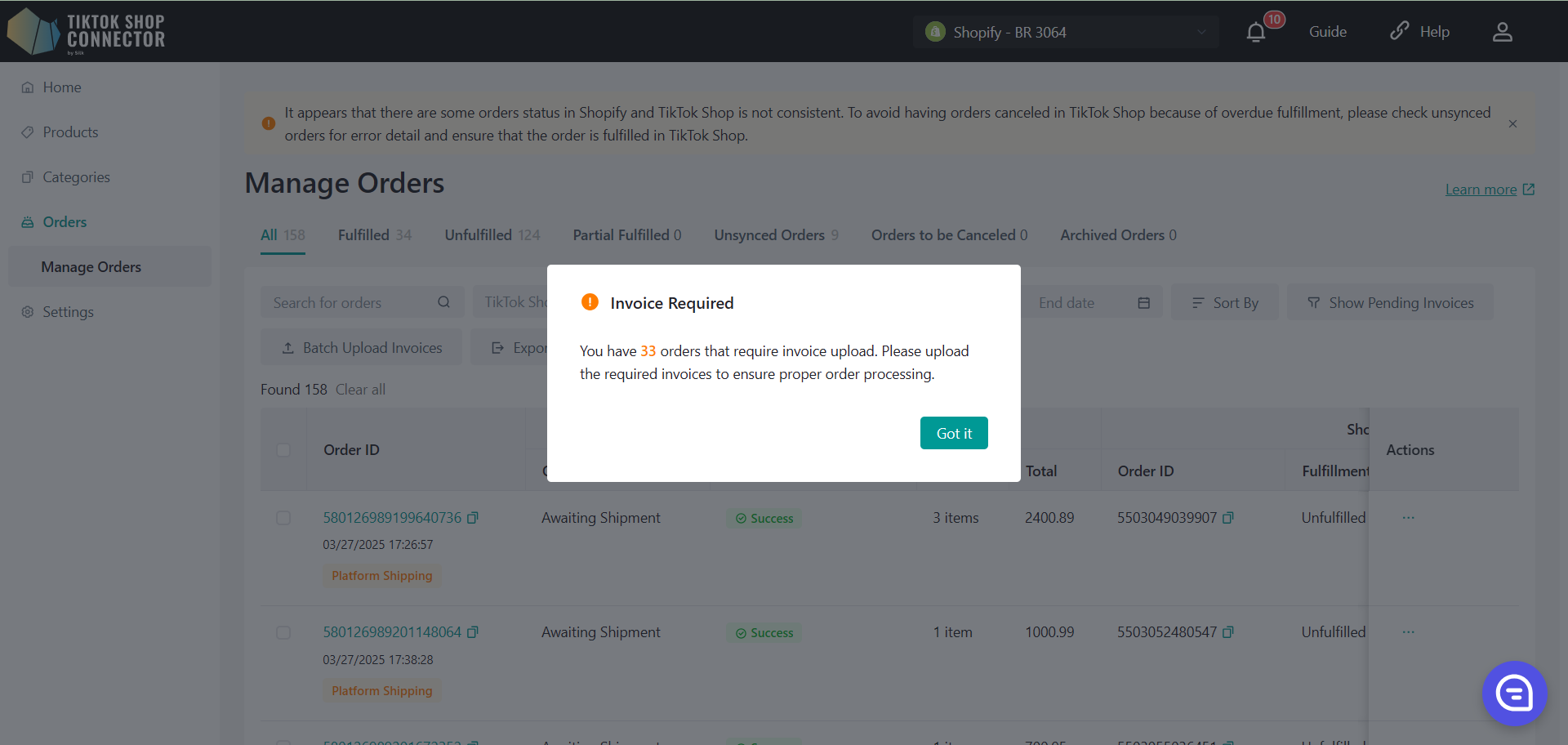The width and height of the screenshot is (1568, 745).
Task: Dismiss the order status warning banner
Action: click(1512, 124)
